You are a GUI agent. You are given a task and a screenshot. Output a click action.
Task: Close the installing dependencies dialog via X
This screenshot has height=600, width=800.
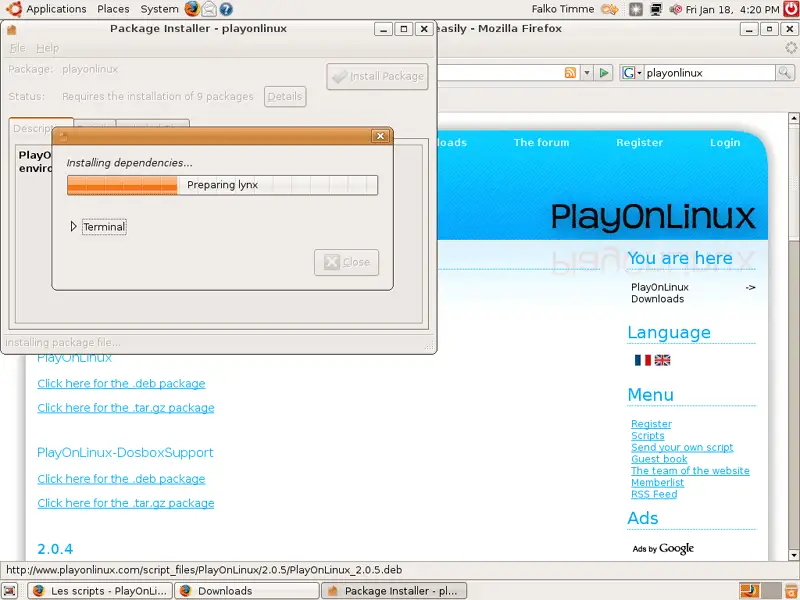click(380, 136)
